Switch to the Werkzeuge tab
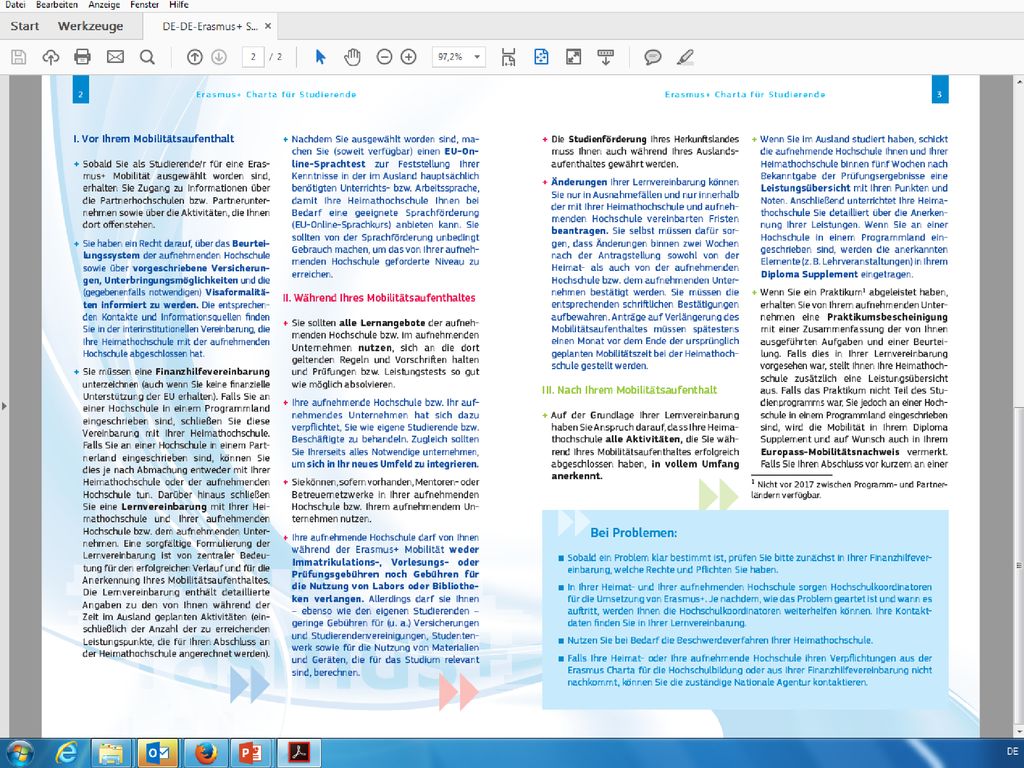This screenshot has width=1024, height=768. coord(90,26)
